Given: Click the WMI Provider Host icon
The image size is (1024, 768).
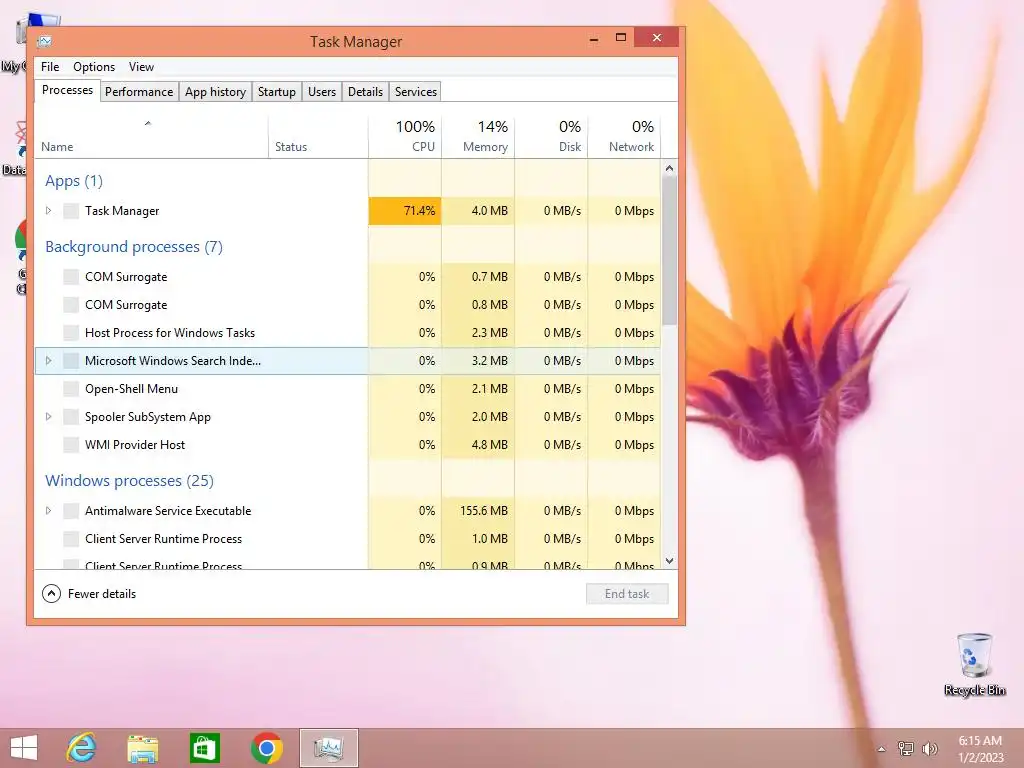Looking at the screenshot, I should click(71, 445).
